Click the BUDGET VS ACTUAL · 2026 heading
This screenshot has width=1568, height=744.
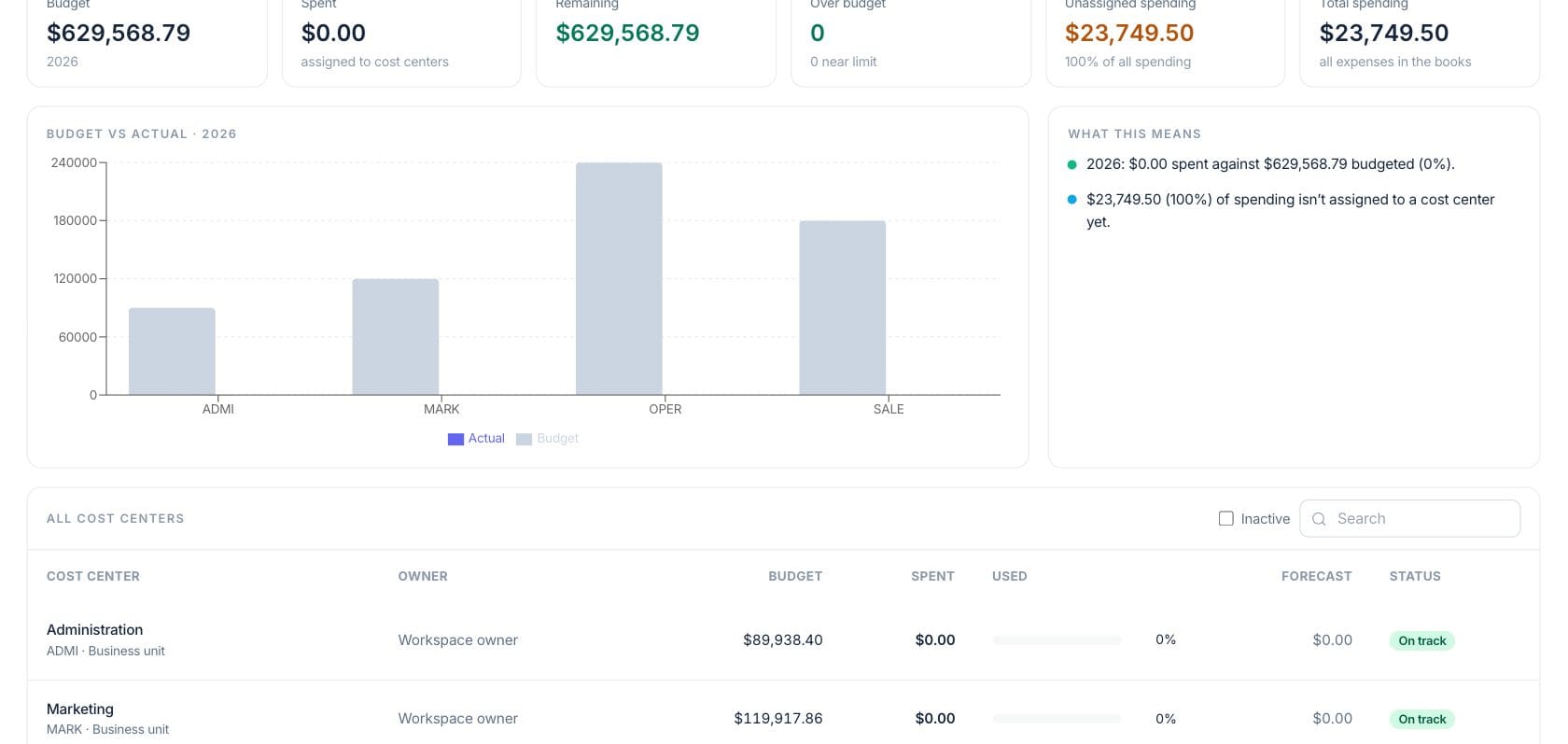pyautogui.click(x=142, y=133)
